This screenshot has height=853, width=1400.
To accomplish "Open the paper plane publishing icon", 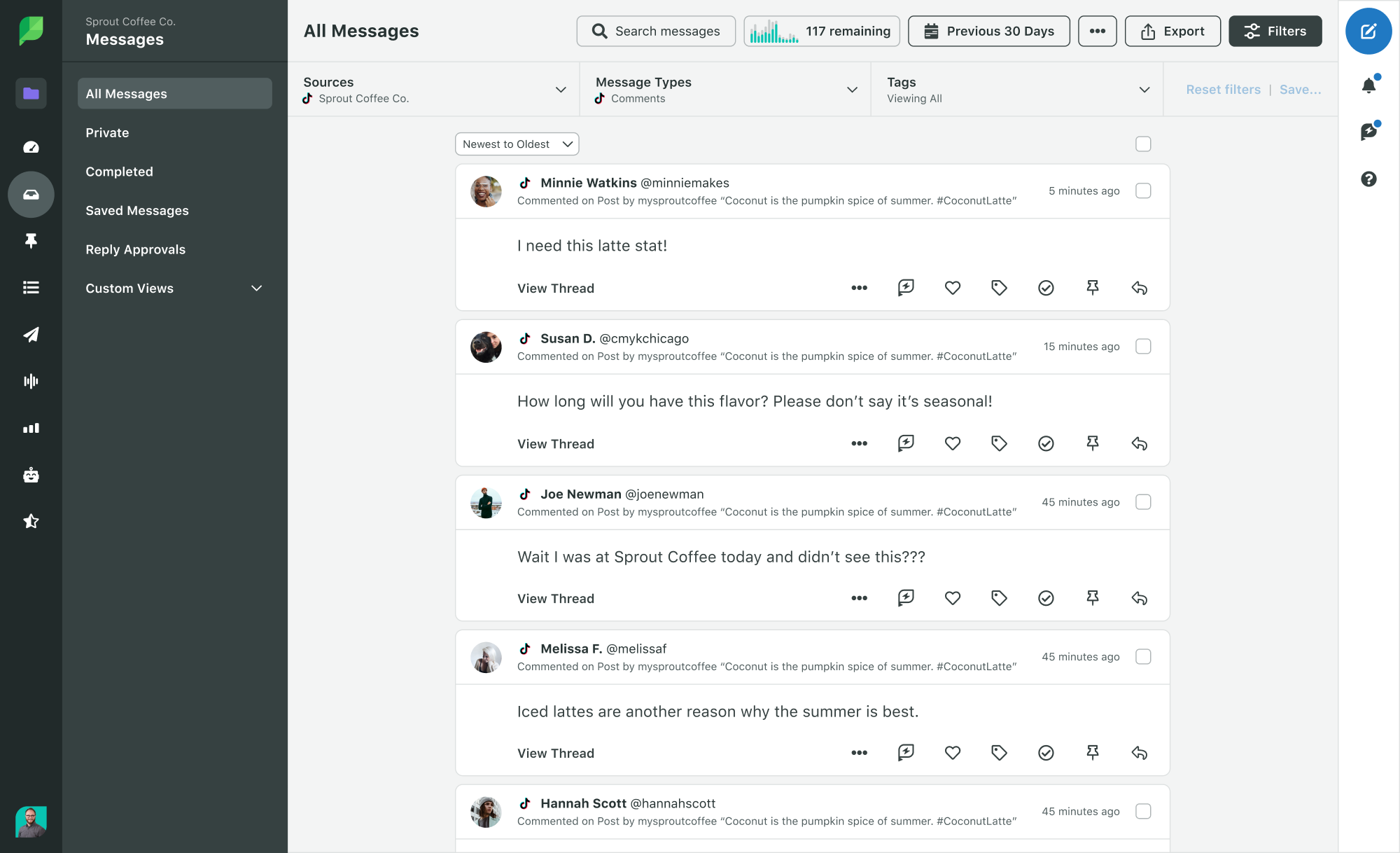I will click(31, 335).
